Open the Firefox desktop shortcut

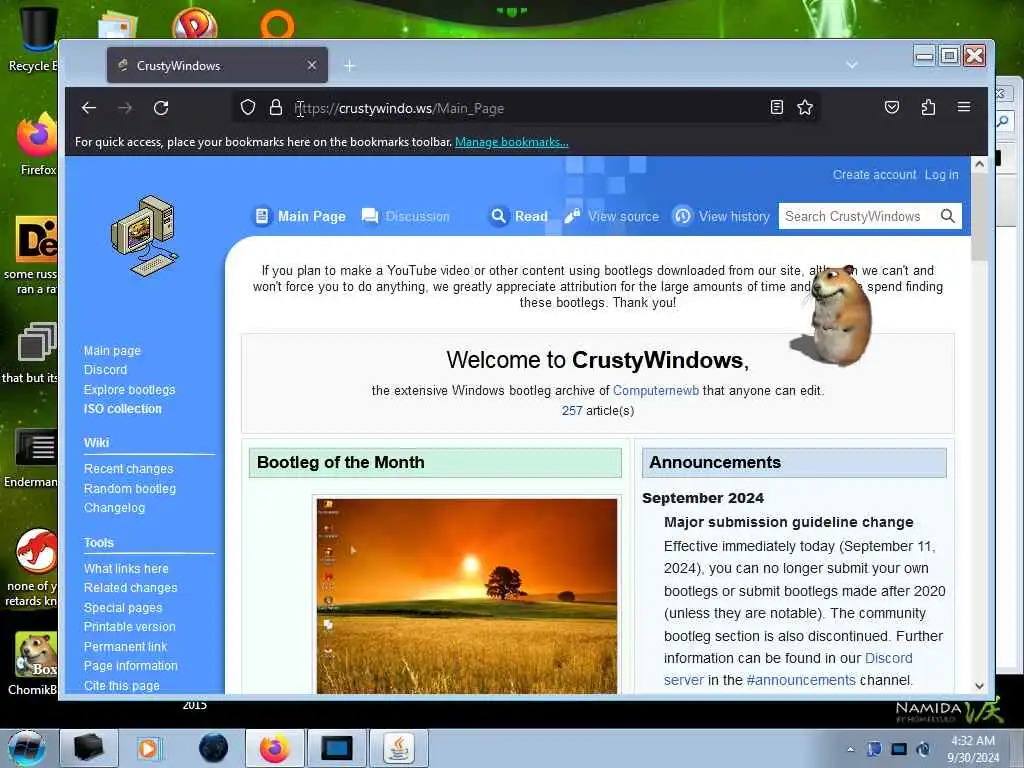[37, 144]
